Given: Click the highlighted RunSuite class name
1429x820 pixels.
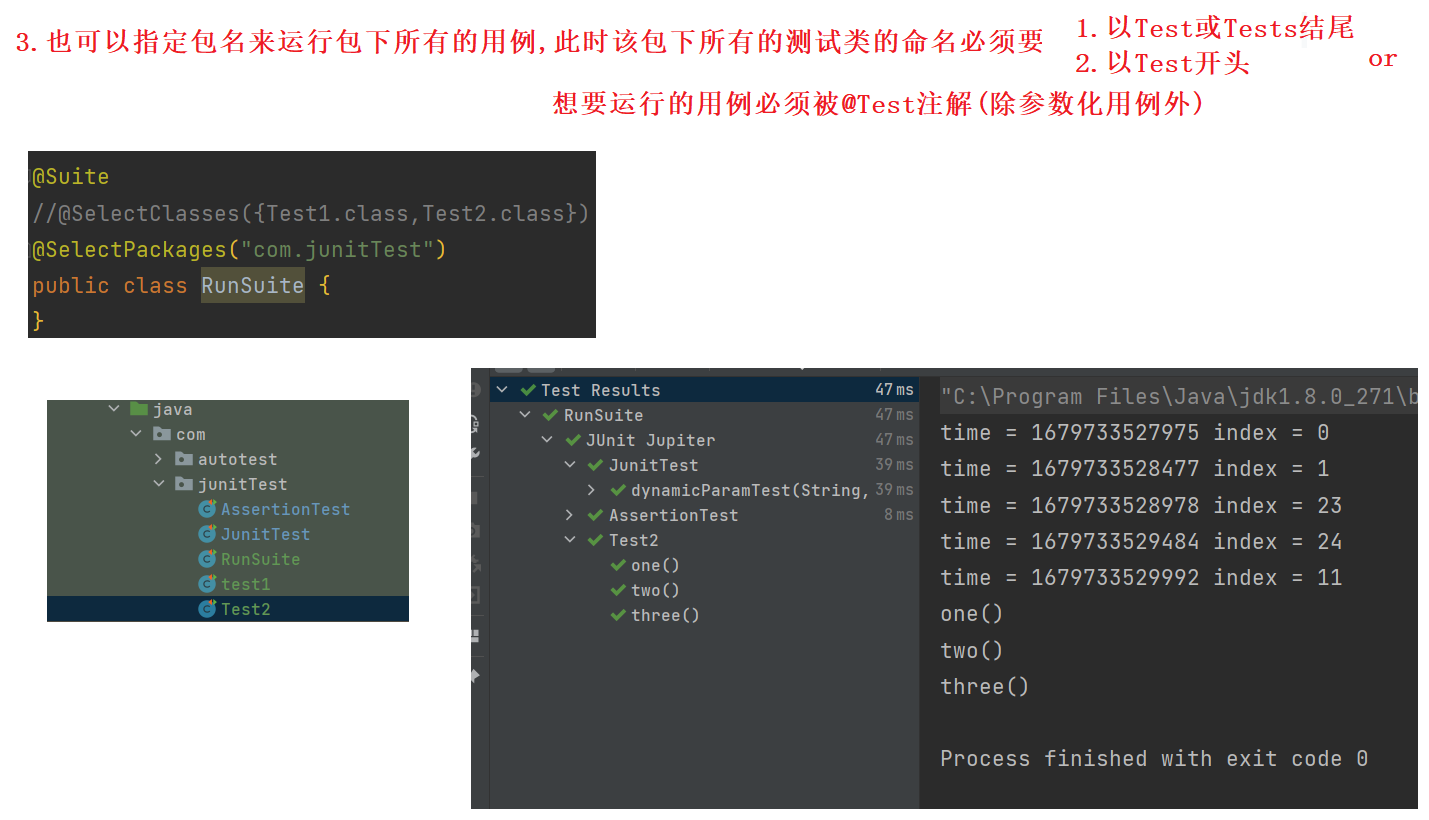Looking at the screenshot, I should point(253,286).
